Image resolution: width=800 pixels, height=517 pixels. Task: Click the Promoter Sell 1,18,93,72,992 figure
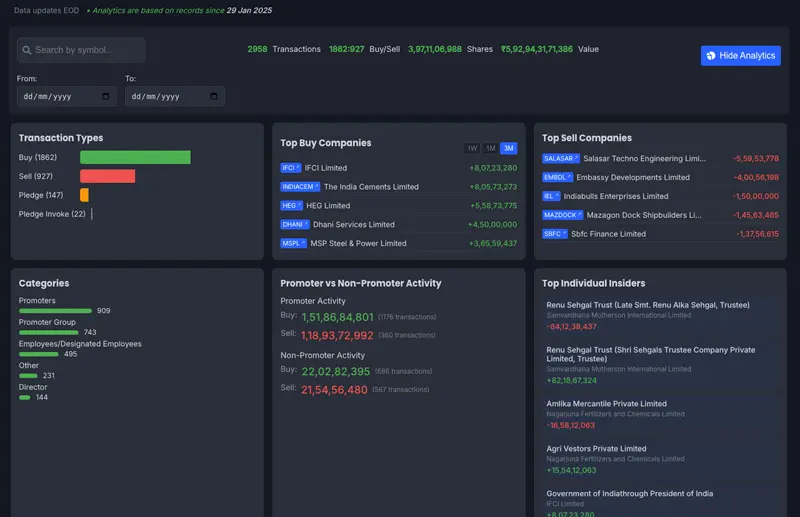(337, 336)
